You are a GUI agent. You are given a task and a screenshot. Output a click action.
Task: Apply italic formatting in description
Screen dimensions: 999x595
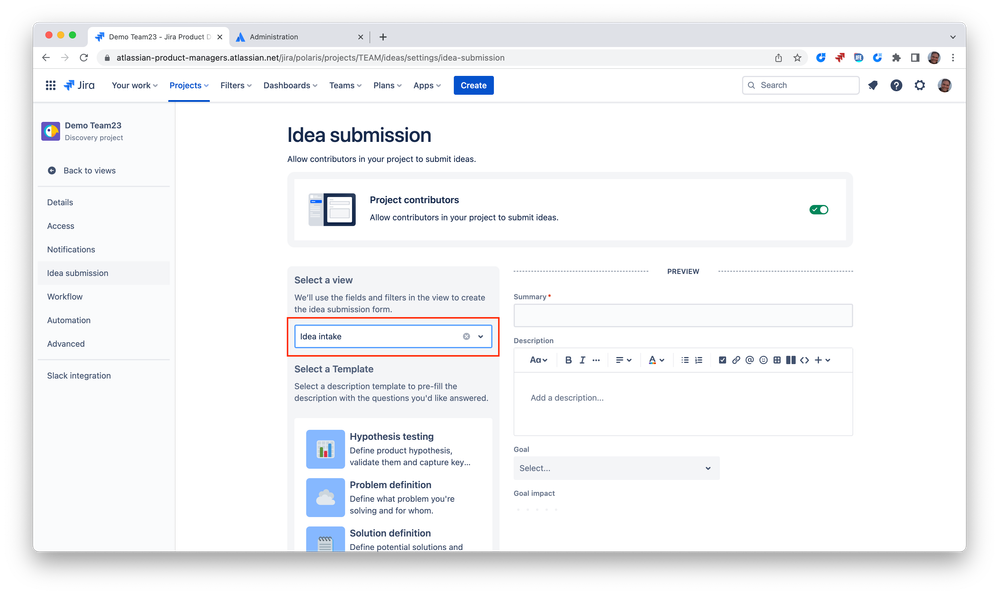(582, 360)
